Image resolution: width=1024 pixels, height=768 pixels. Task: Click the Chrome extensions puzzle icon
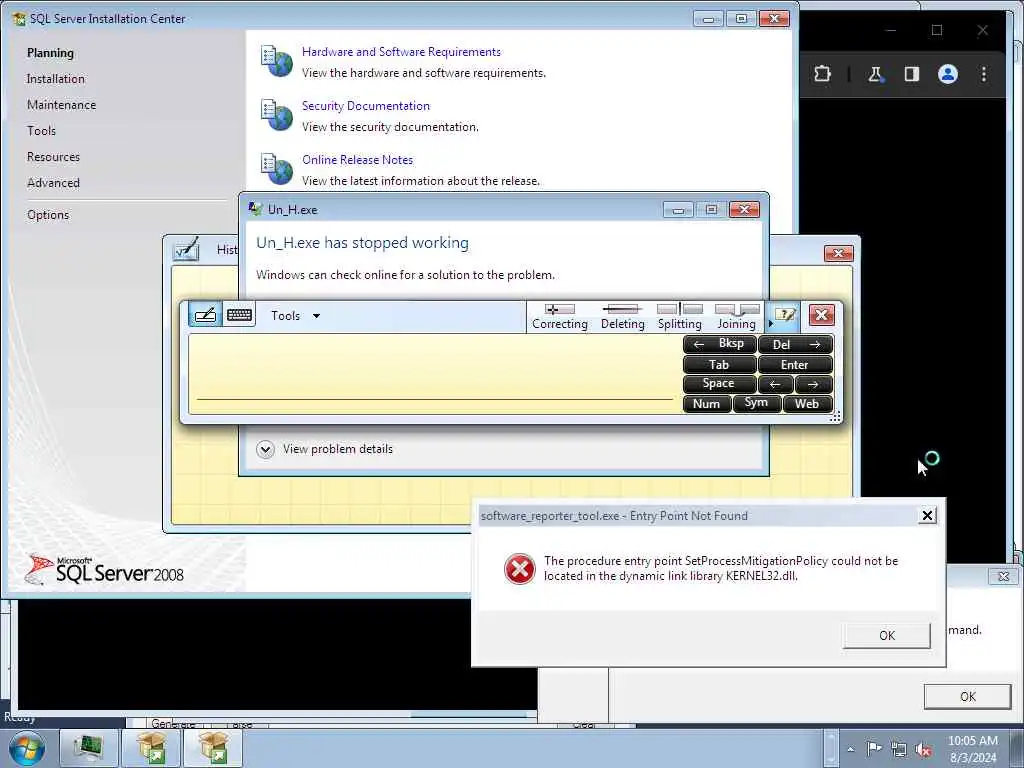(x=822, y=74)
